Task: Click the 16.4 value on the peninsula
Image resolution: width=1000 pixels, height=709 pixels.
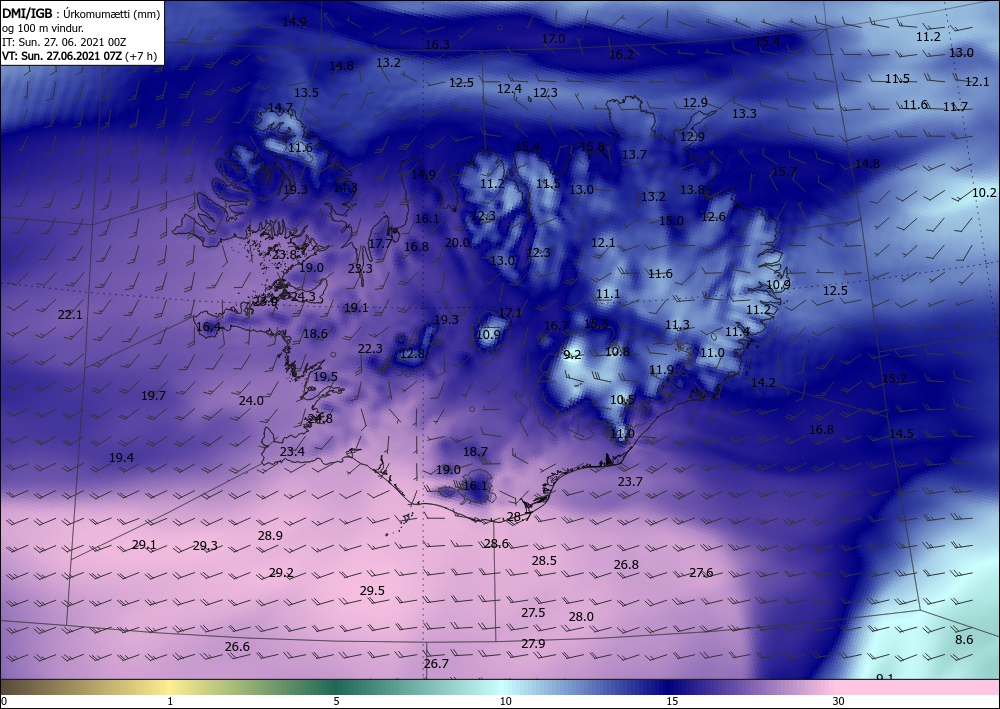Action: pyautogui.click(x=209, y=327)
